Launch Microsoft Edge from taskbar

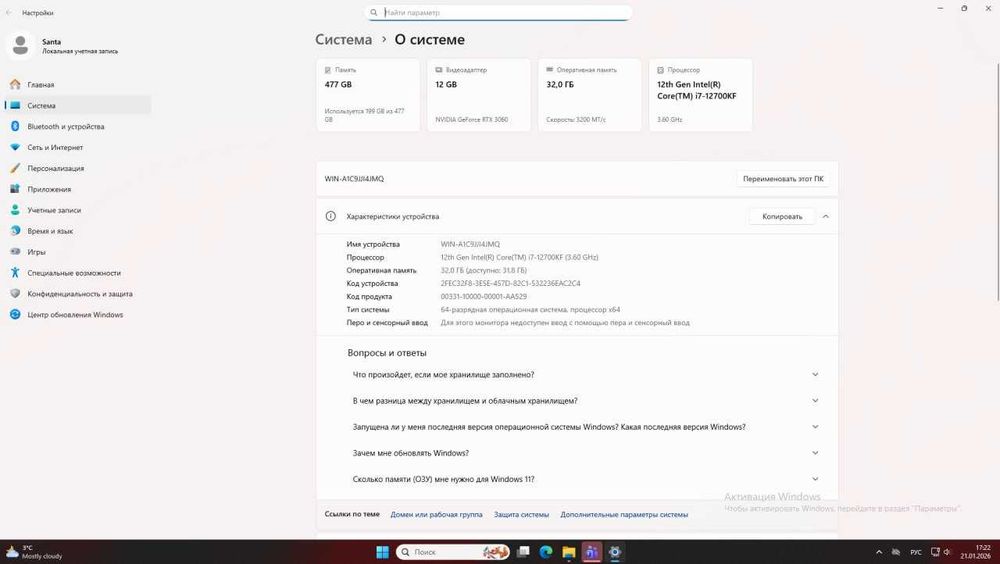click(x=546, y=552)
